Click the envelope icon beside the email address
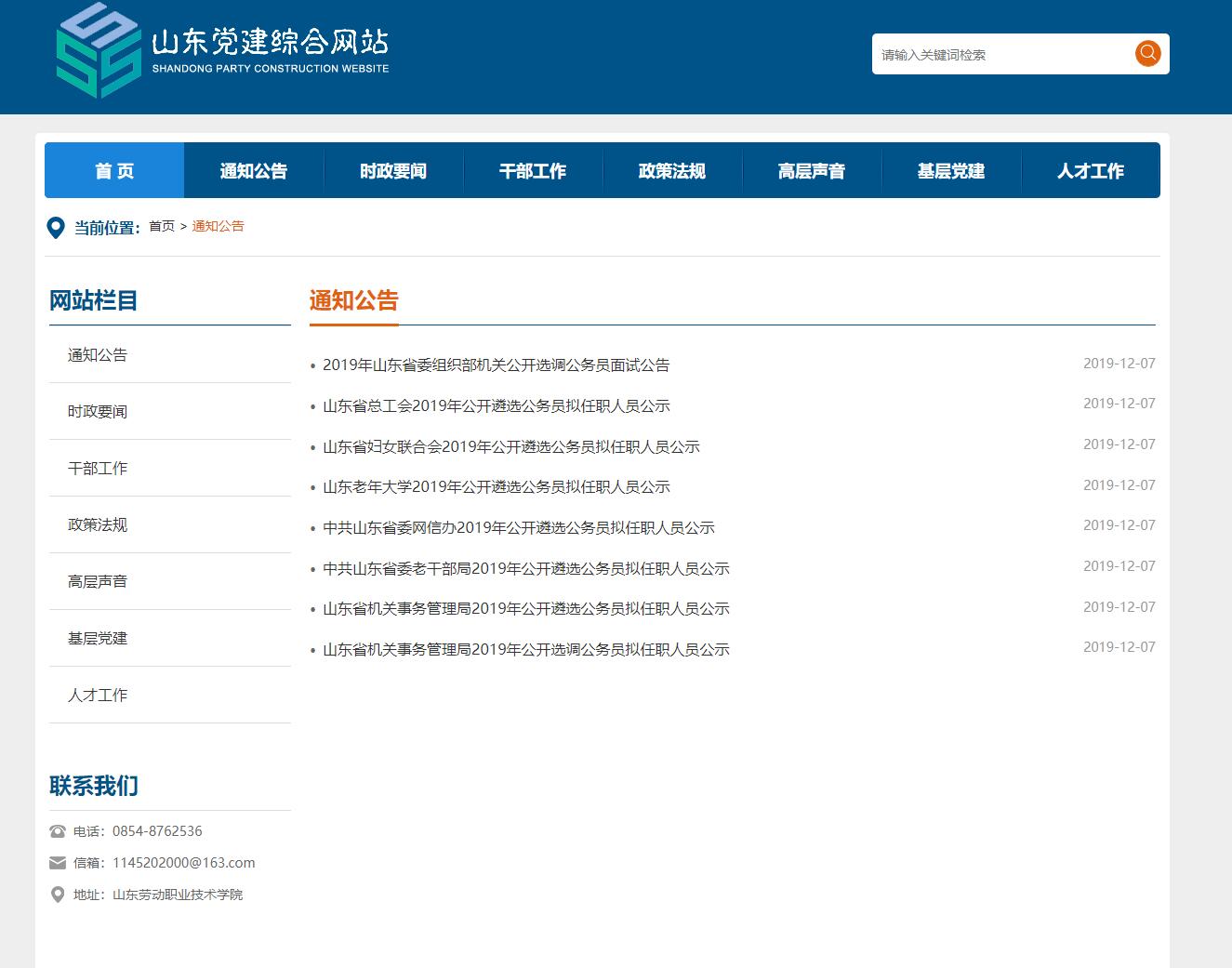This screenshot has height=968, width=1232. (x=57, y=862)
